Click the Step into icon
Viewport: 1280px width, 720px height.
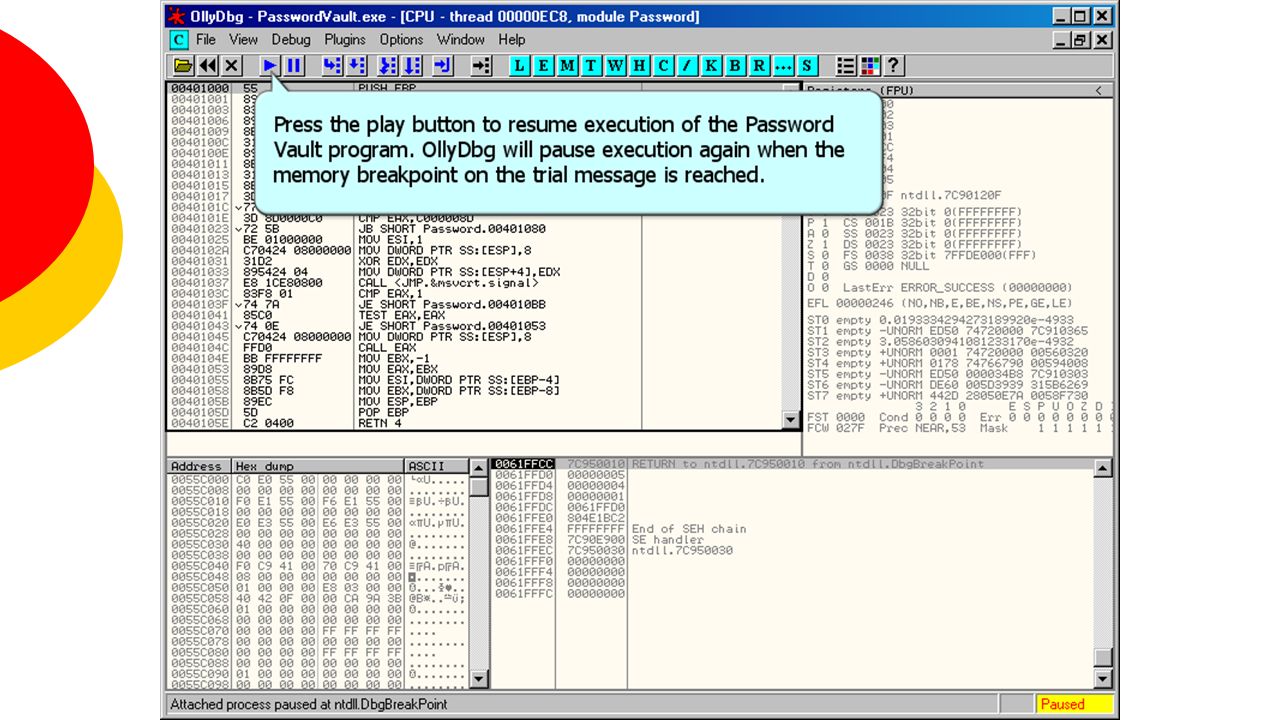[x=332, y=66]
